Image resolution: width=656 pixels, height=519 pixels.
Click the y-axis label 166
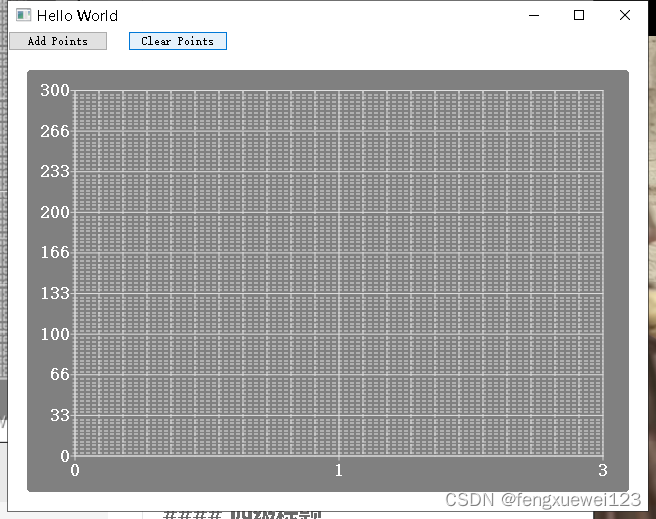click(55, 252)
